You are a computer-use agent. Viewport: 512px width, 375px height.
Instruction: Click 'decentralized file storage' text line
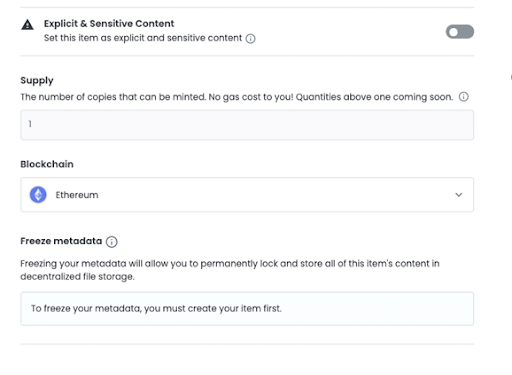[77, 277]
